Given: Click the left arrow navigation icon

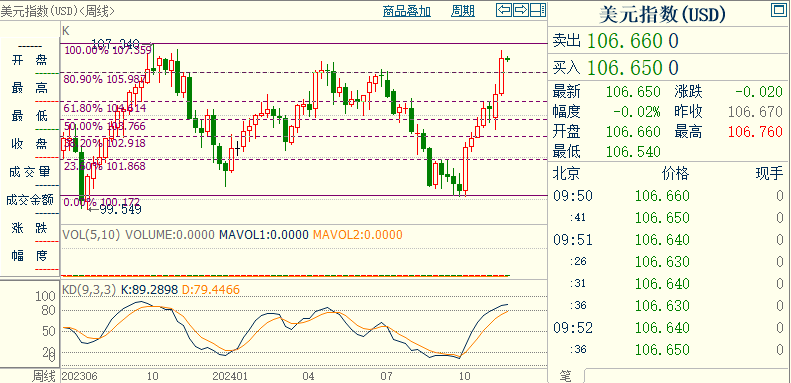Looking at the screenshot, I should click(x=504, y=10).
